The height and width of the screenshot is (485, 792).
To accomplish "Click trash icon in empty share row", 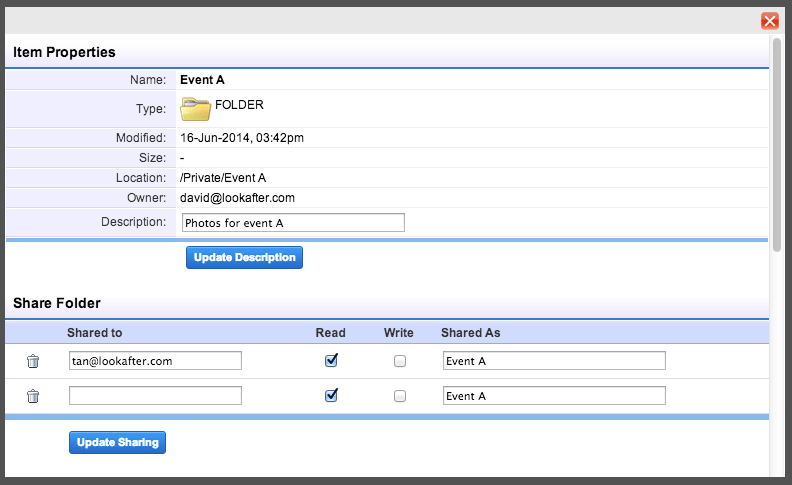I will click(33, 396).
